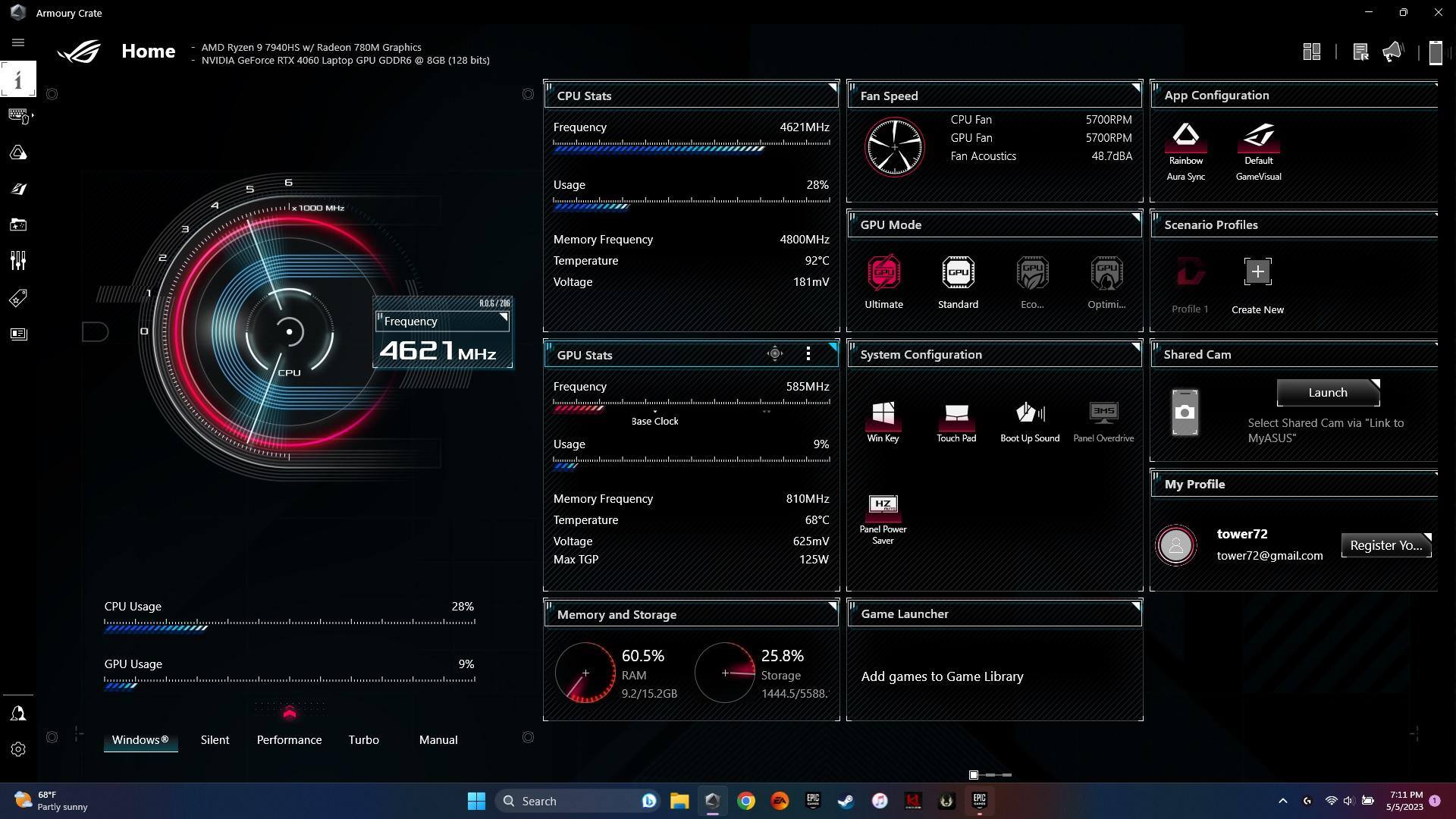Select the Ultimate GPU mode icon
Viewport: 1456px width, 819px height.
tap(883, 273)
